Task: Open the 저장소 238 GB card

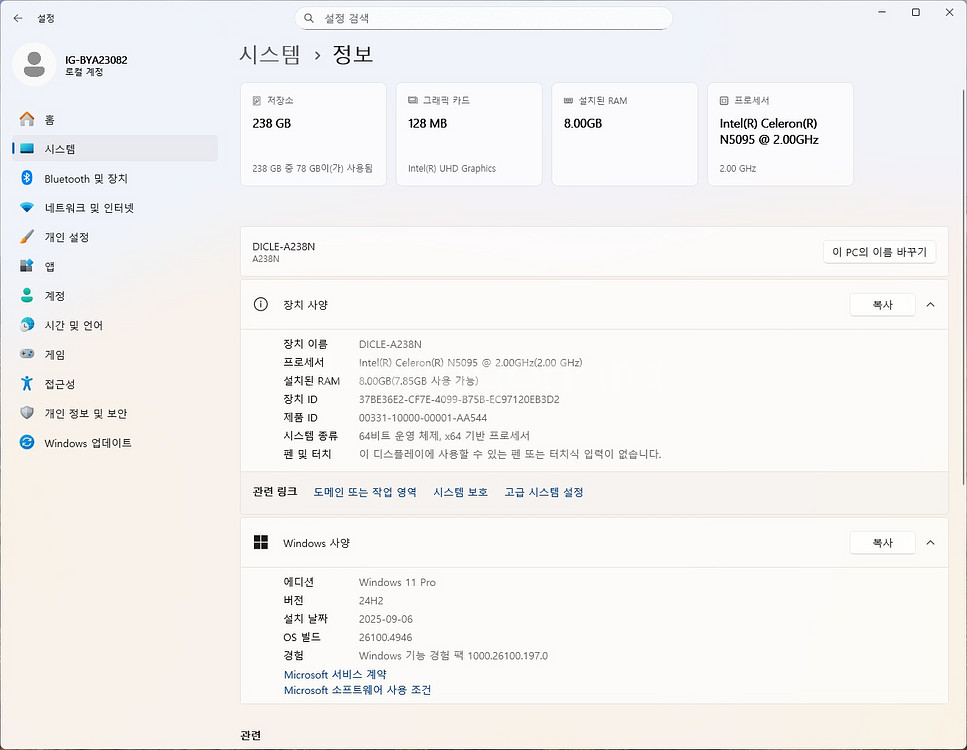Action: coord(313,134)
